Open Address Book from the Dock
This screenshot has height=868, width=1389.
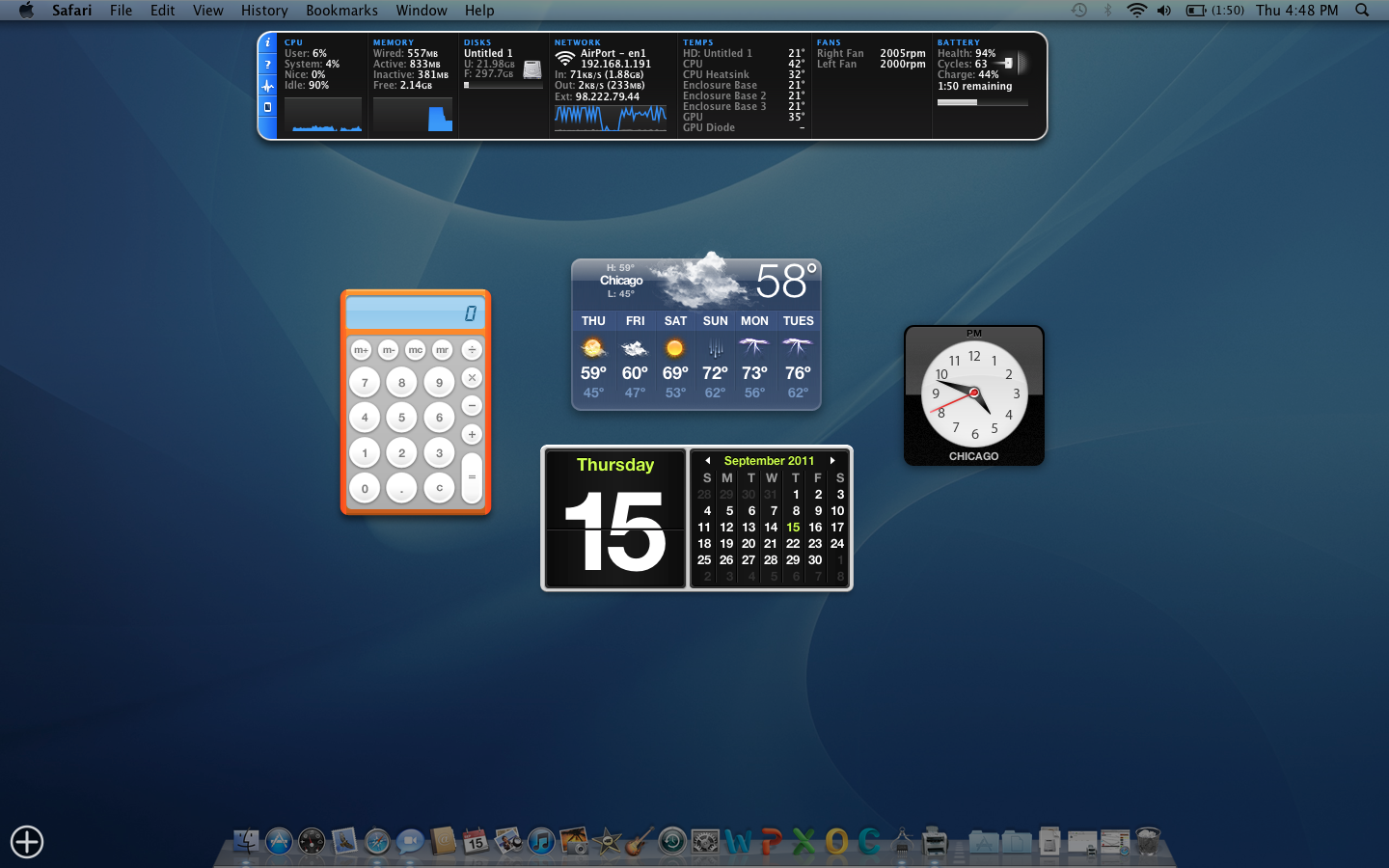(443, 842)
